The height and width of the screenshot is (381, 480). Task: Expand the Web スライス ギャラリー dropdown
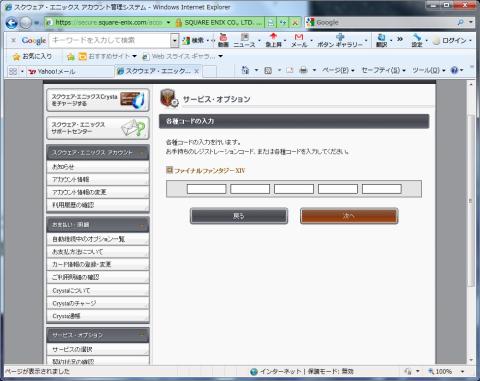click(221, 56)
